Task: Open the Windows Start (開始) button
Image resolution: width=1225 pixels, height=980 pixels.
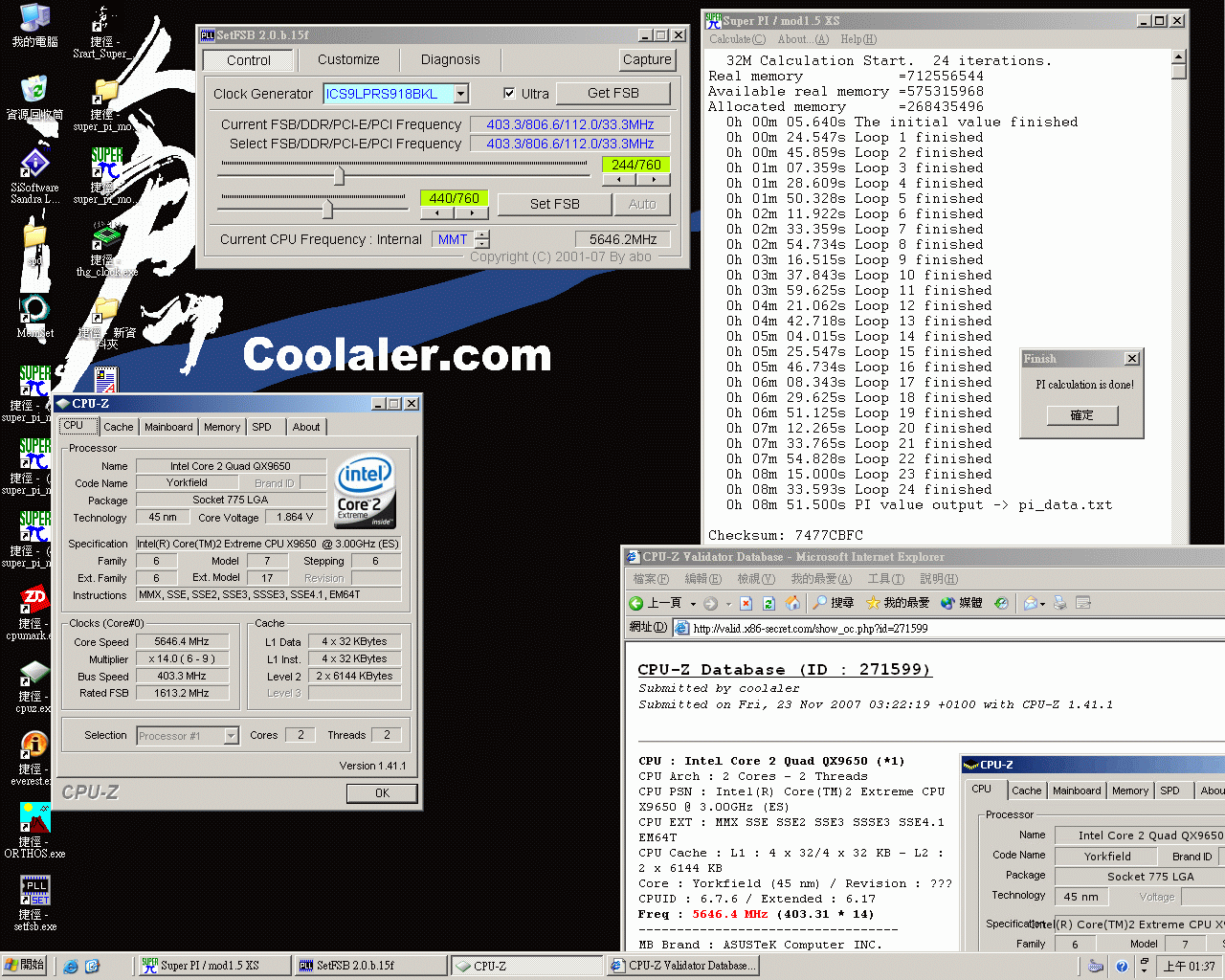Action: click(x=26, y=966)
